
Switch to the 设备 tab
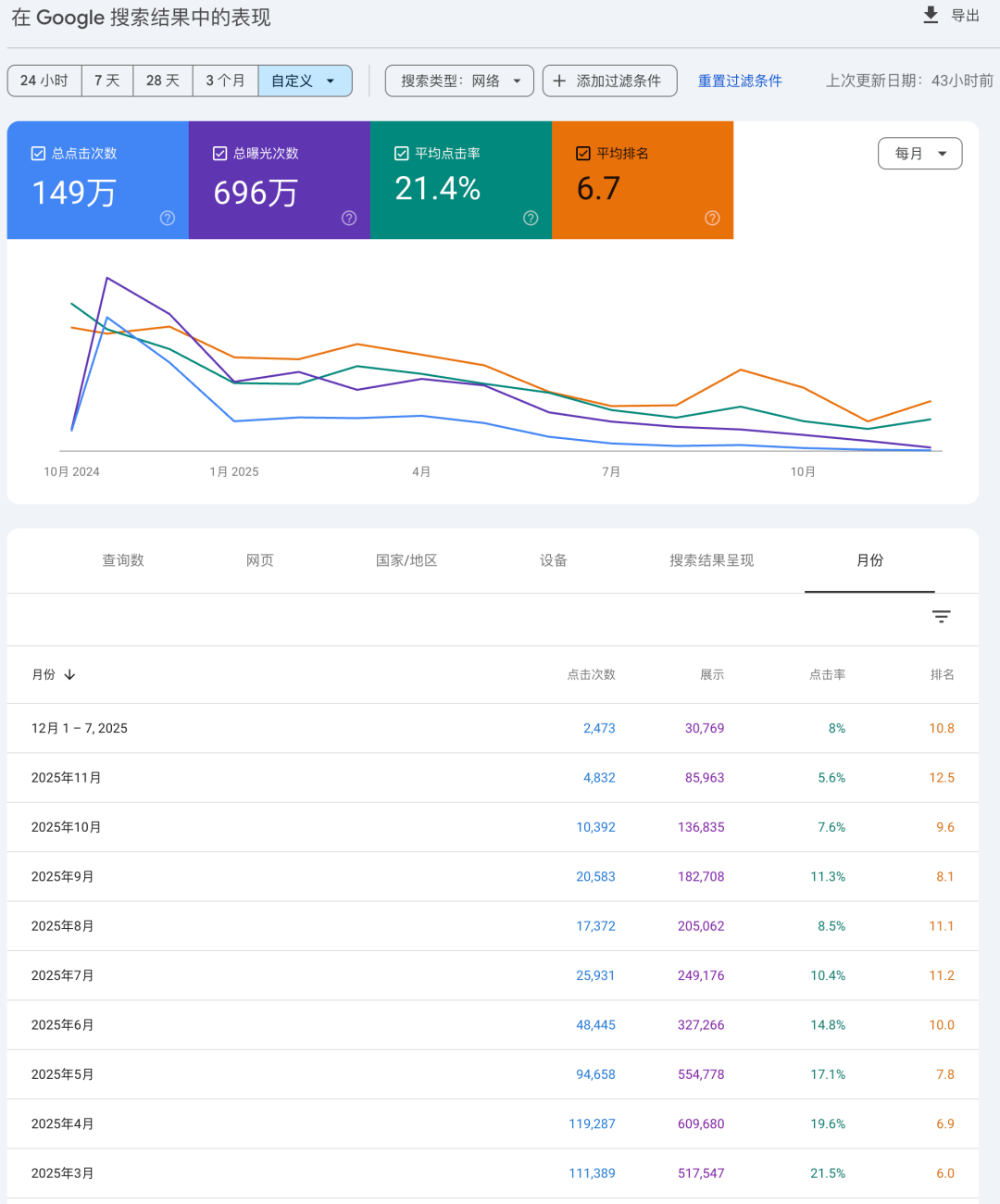coord(554,560)
